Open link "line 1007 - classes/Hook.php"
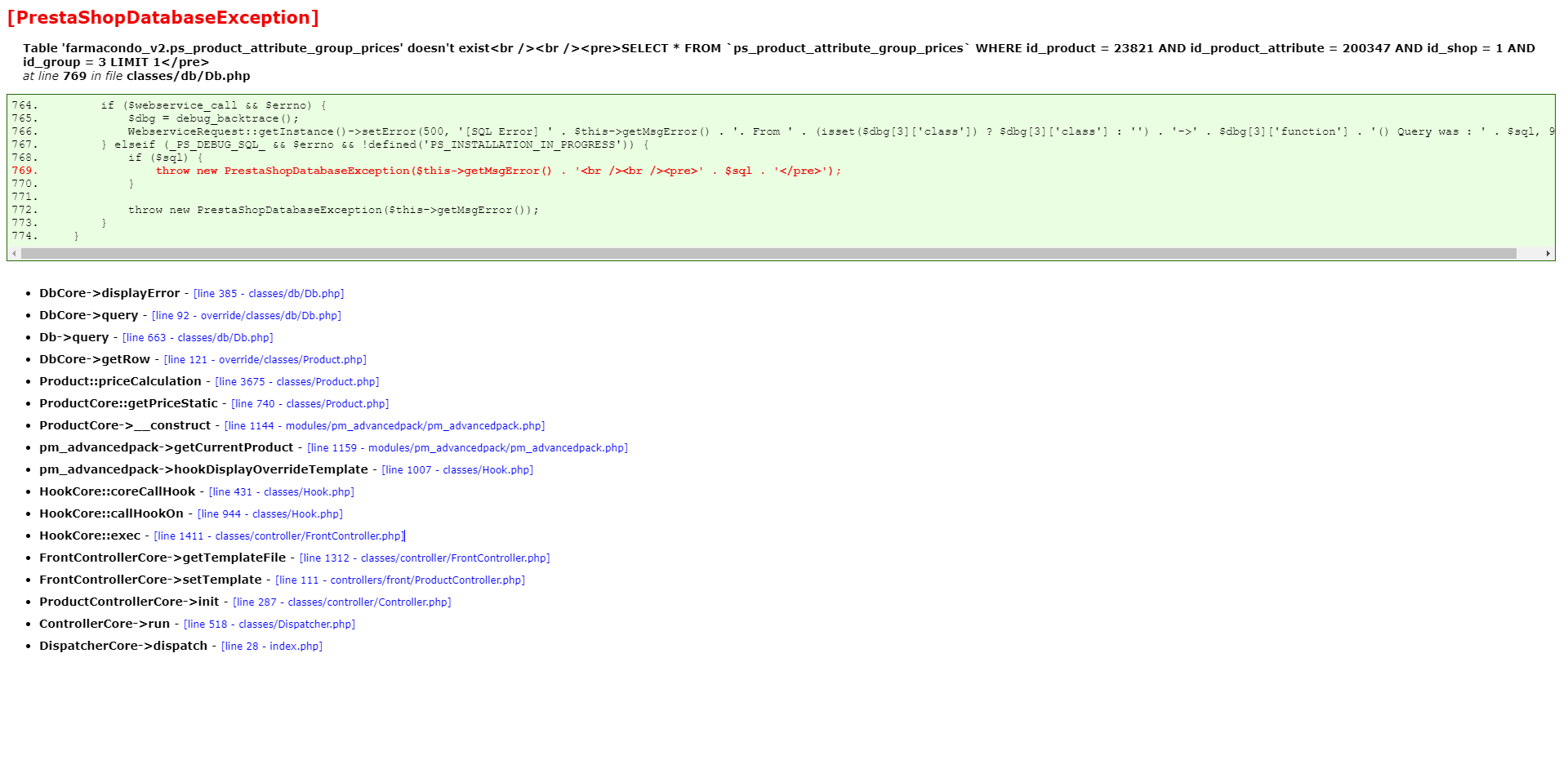 point(457,470)
